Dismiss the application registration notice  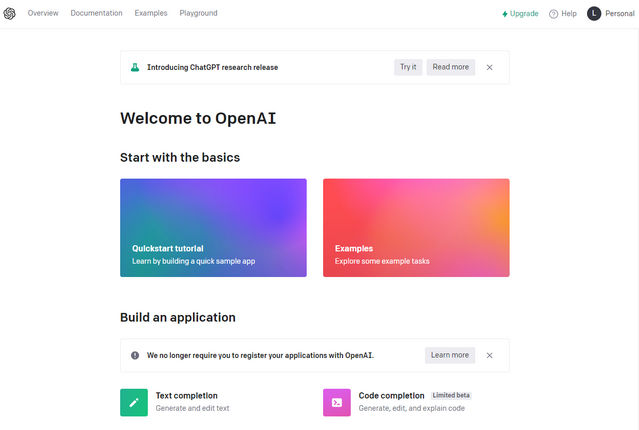[489, 355]
